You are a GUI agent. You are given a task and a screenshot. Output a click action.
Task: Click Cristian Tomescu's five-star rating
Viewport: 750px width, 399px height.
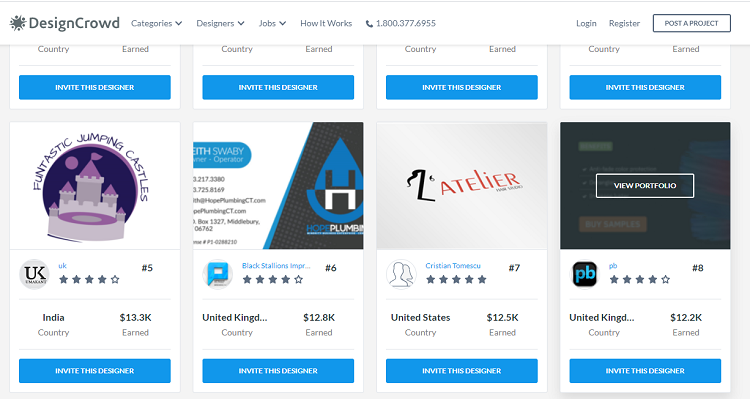pyautogui.click(x=456, y=279)
